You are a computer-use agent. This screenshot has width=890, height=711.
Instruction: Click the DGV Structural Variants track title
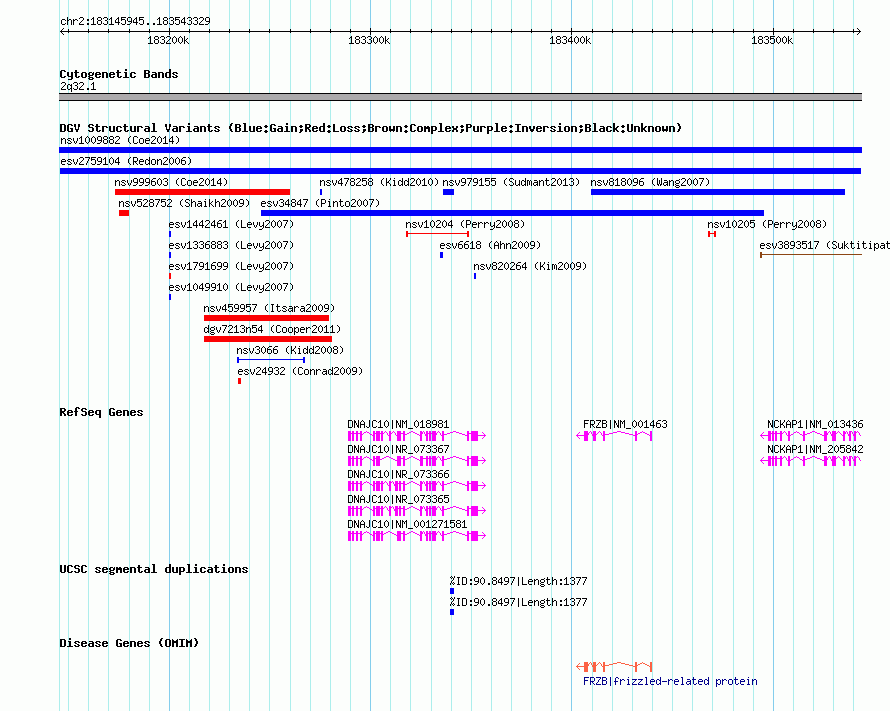(x=370, y=128)
